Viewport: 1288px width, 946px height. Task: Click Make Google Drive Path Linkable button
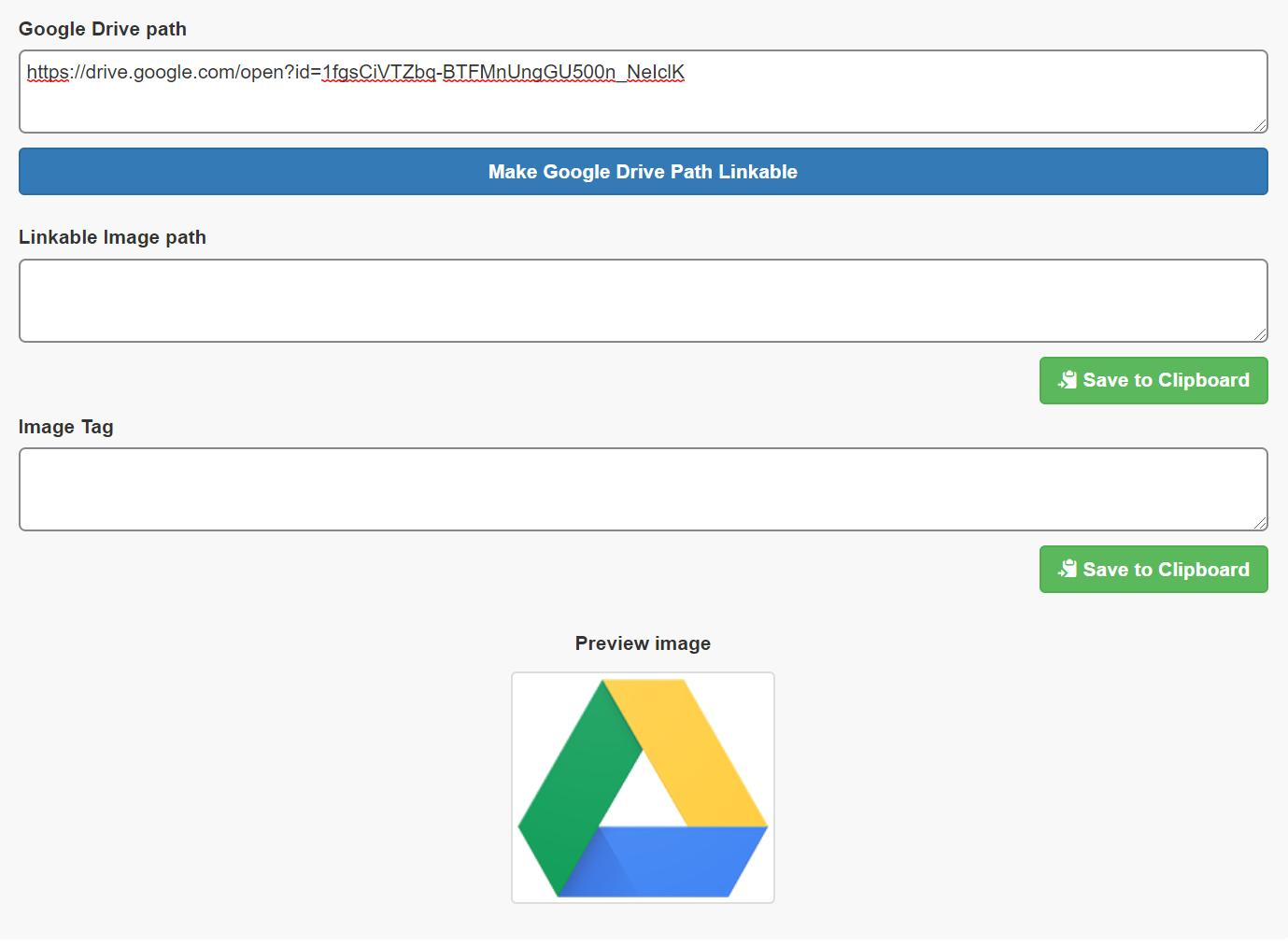(x=643, y=172)
